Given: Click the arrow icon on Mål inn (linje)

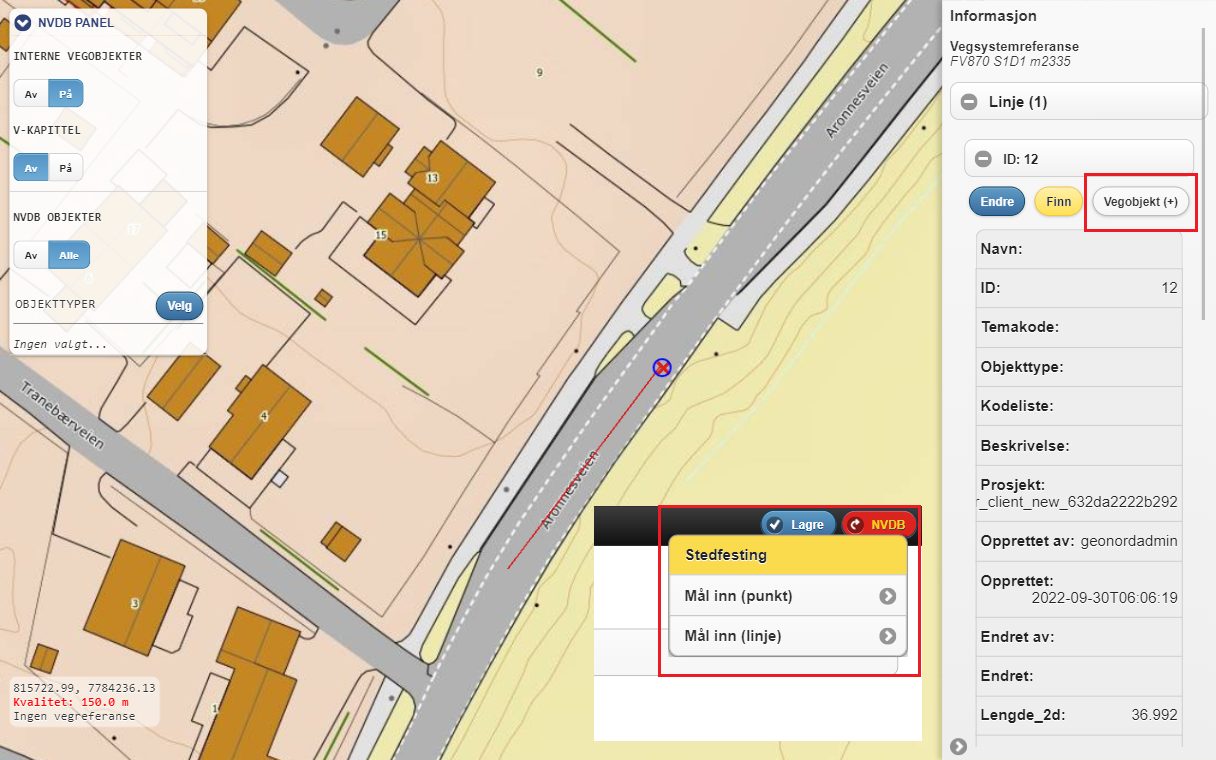Looking at the screenshot, I should [x=887, y=636].
